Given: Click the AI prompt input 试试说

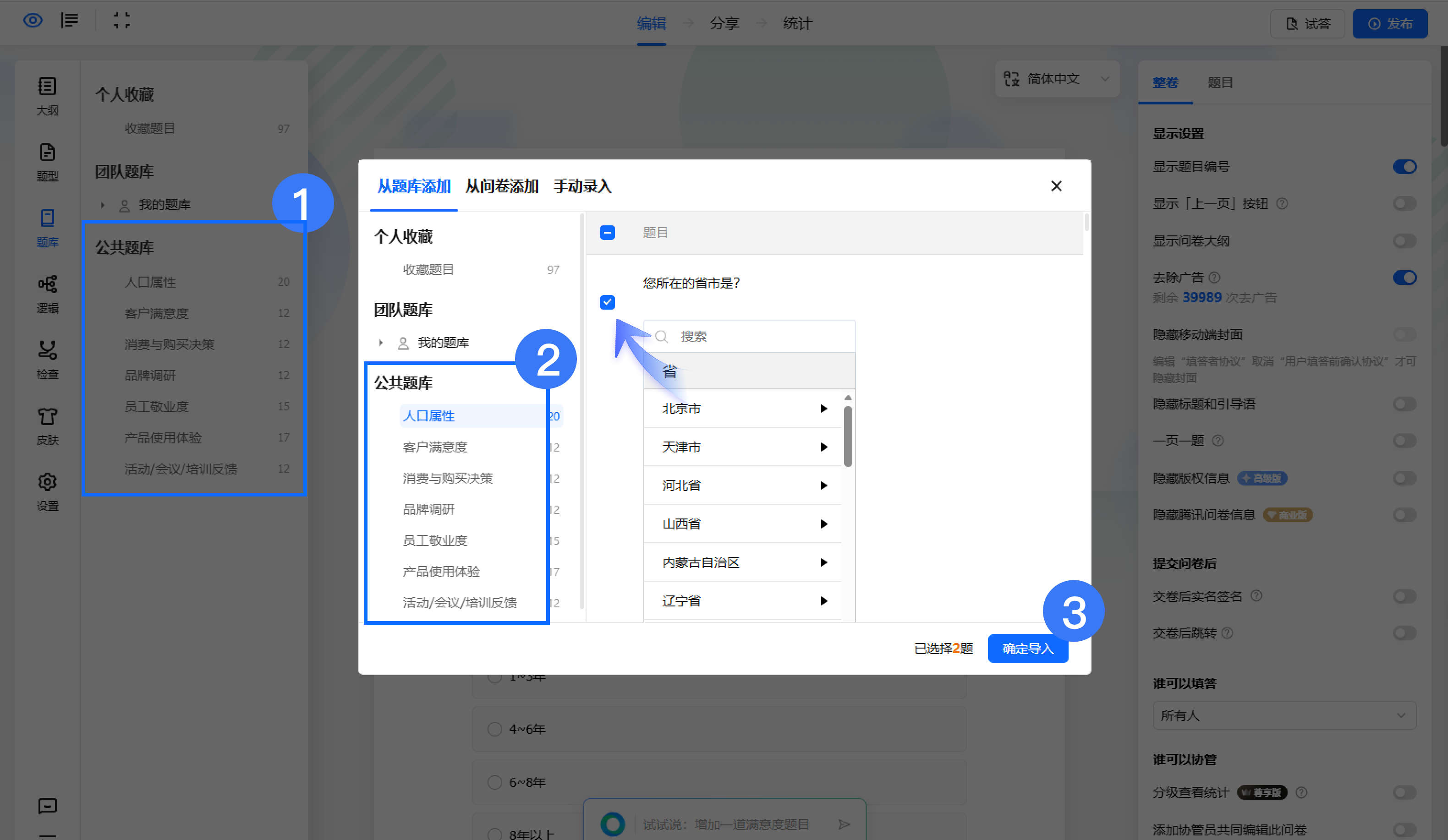Looking at the screenshot, I should tap(726, 824).
